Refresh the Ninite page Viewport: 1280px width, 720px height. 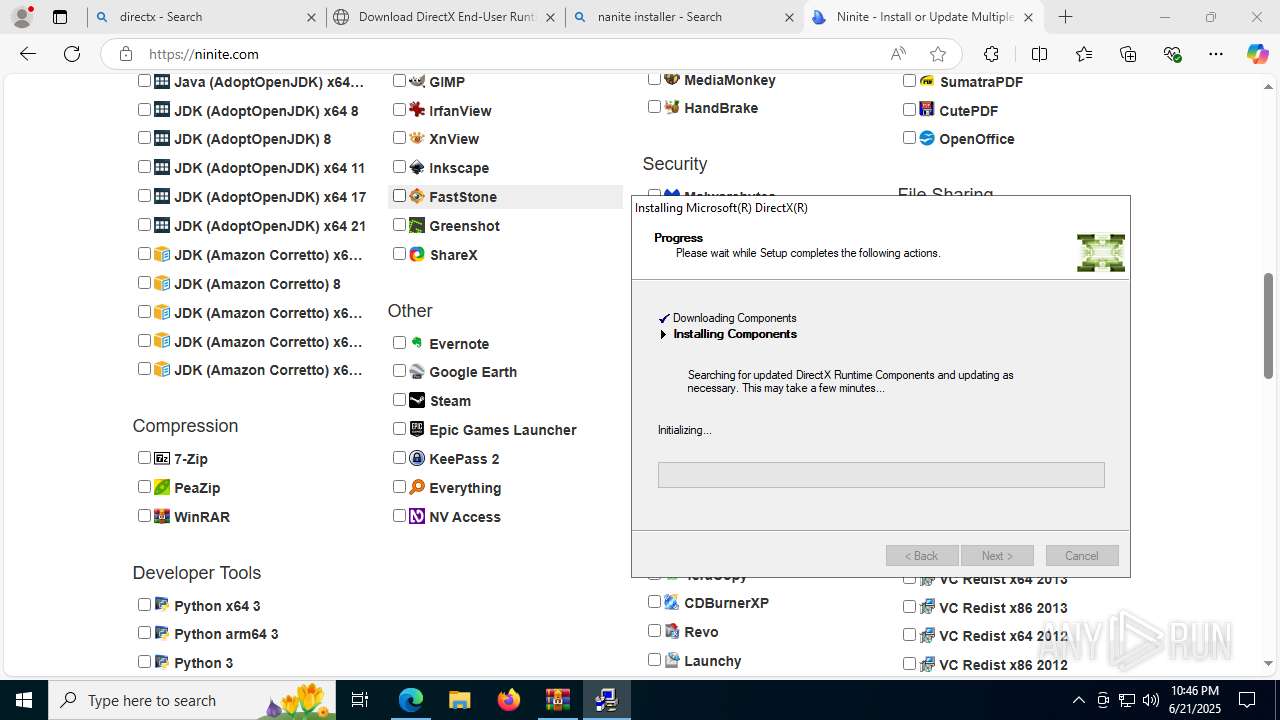(72, 54)
